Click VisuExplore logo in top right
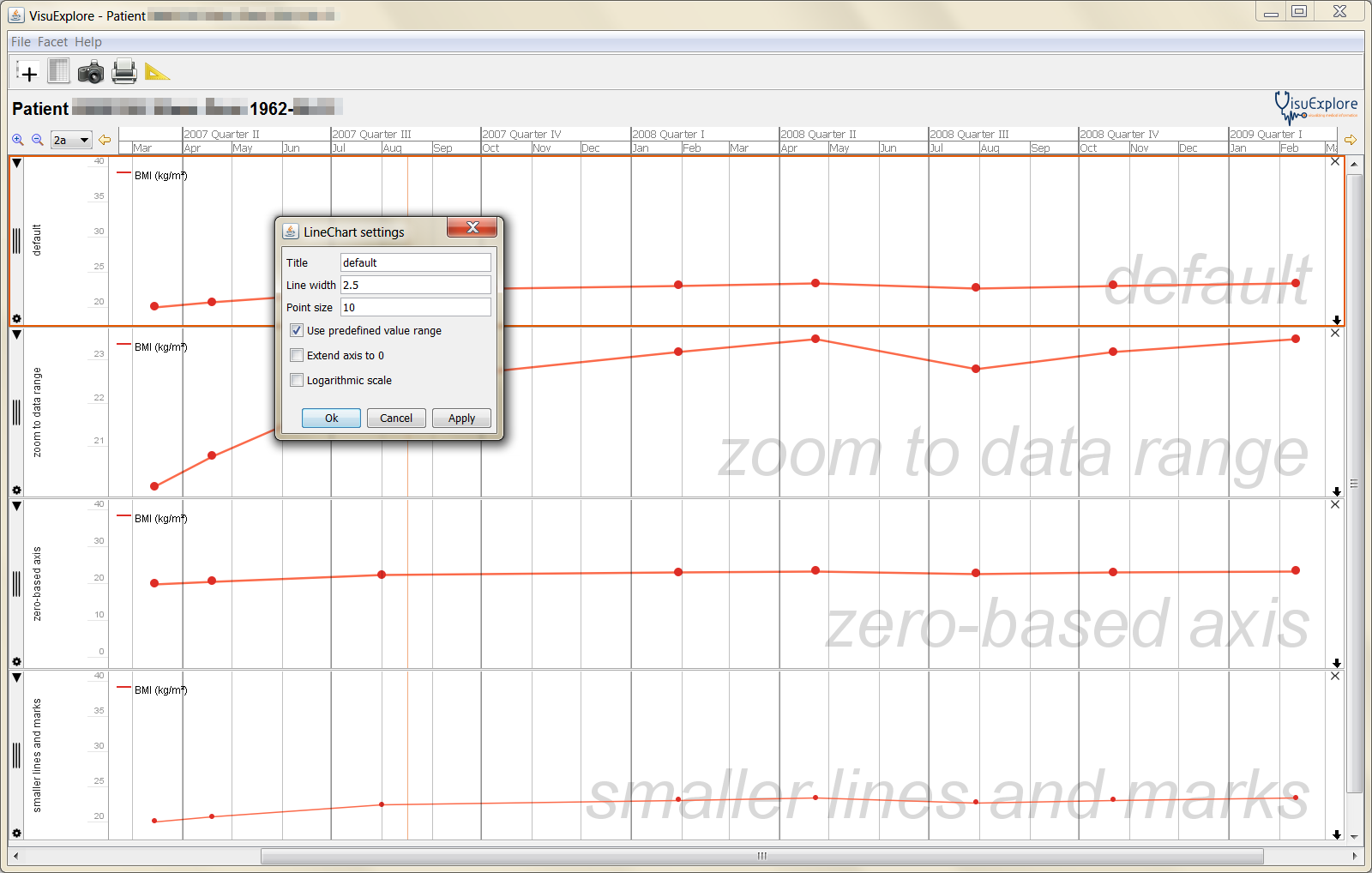 (x=1316, y=107)
